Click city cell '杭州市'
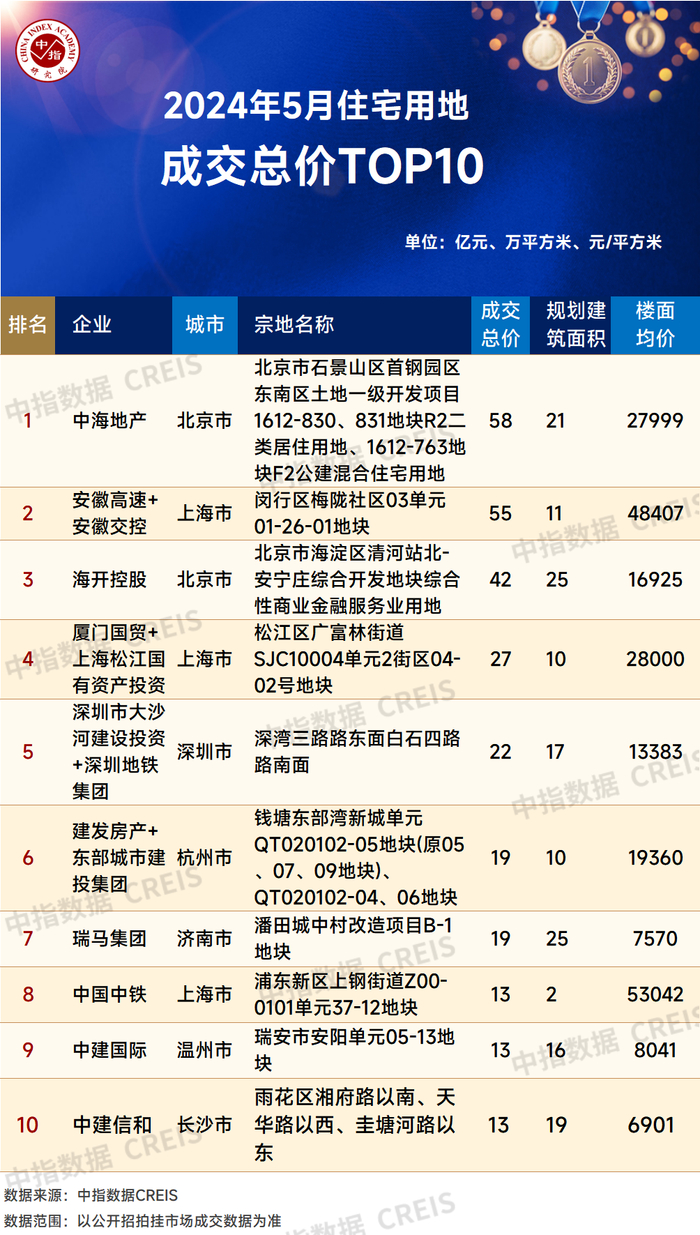The height and width of the screenshot is (1235, 700). tap(205, 858)
